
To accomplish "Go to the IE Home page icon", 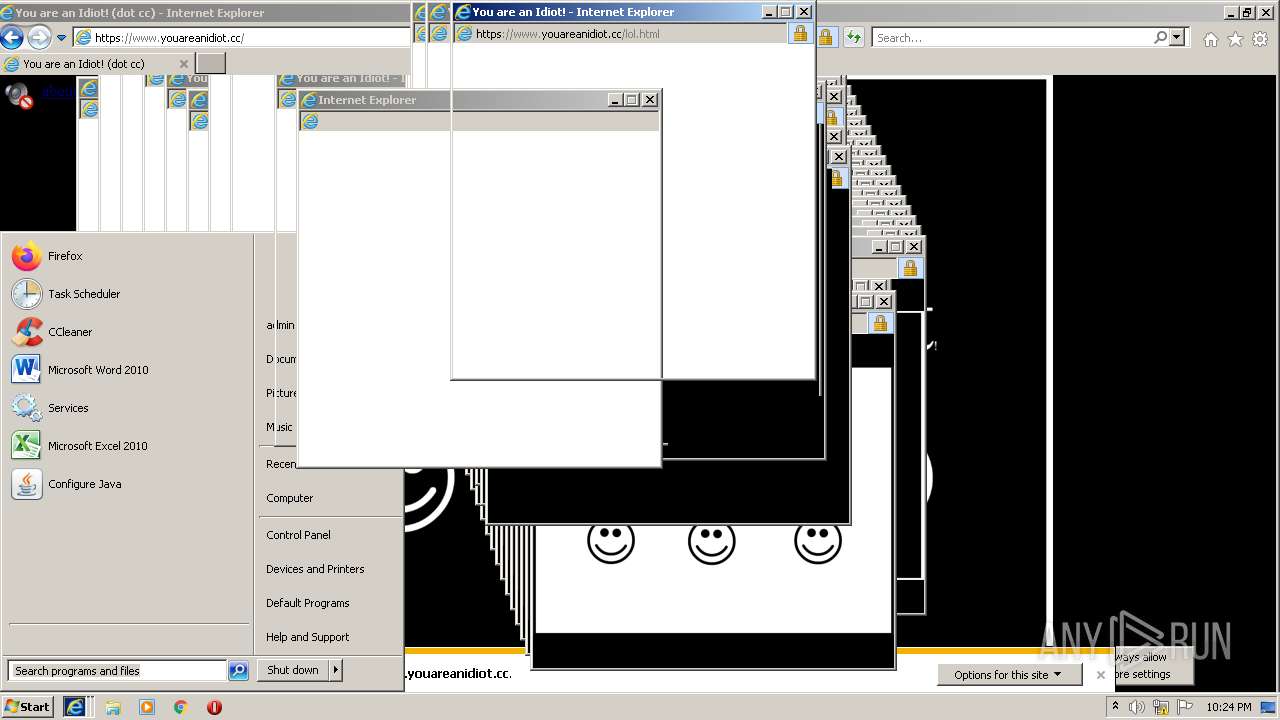I will click(1211, 39).
